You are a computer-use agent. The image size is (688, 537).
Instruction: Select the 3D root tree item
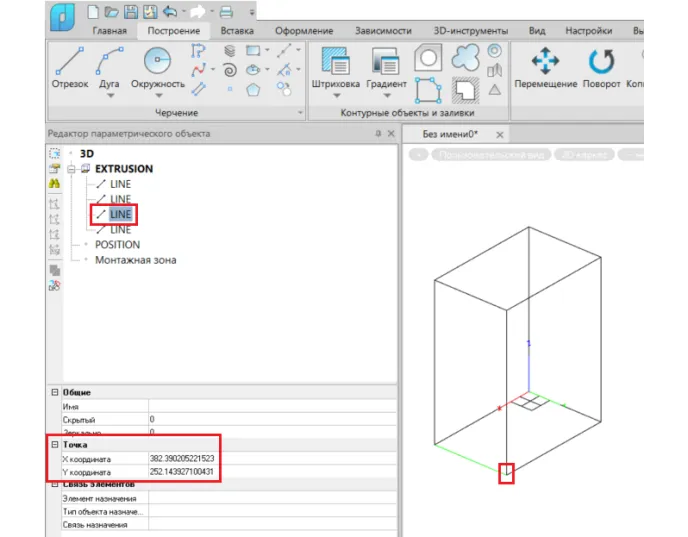tap(86, 154)
